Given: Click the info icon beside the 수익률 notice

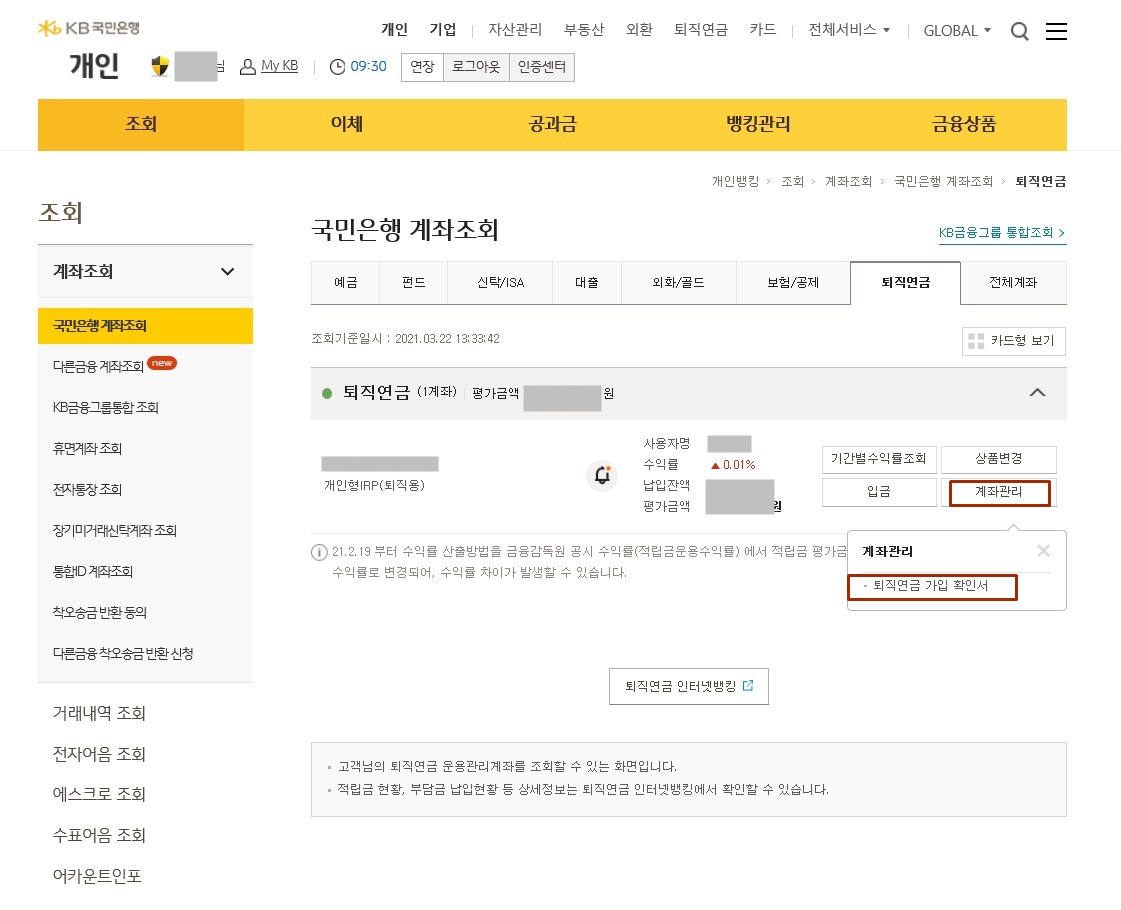Looking at the screenshot, I should tap(319, 553).
